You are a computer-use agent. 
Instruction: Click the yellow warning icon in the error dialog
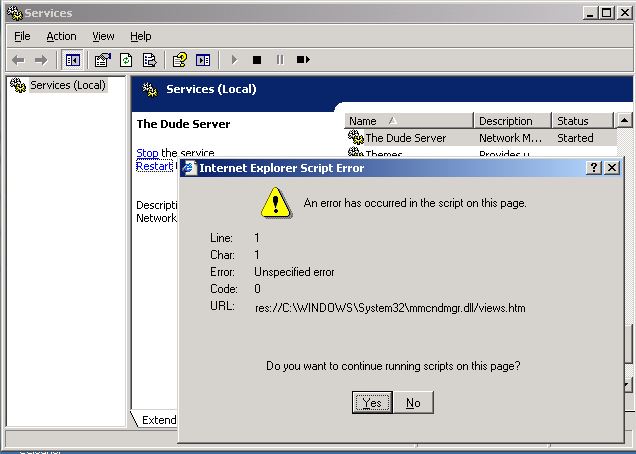pos(276,203)
